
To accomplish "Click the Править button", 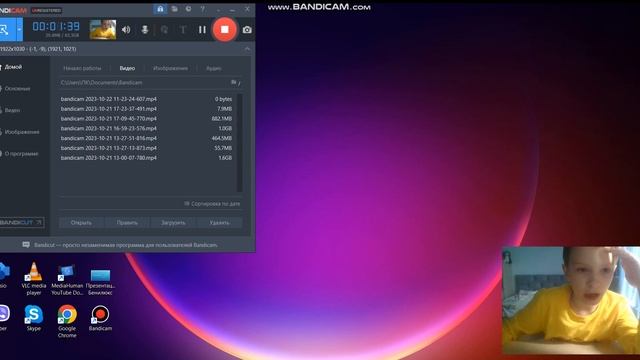I will (127, 223).
